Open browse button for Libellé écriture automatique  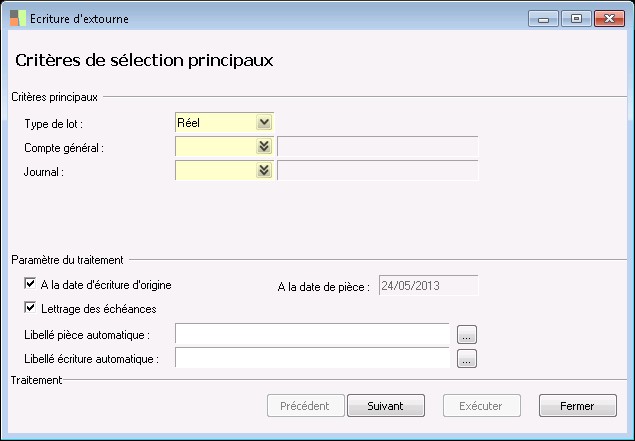point(467,357)
